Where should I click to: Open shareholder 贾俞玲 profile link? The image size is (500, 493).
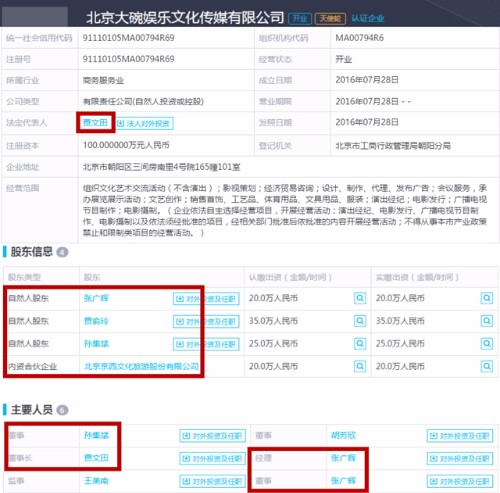96,321
